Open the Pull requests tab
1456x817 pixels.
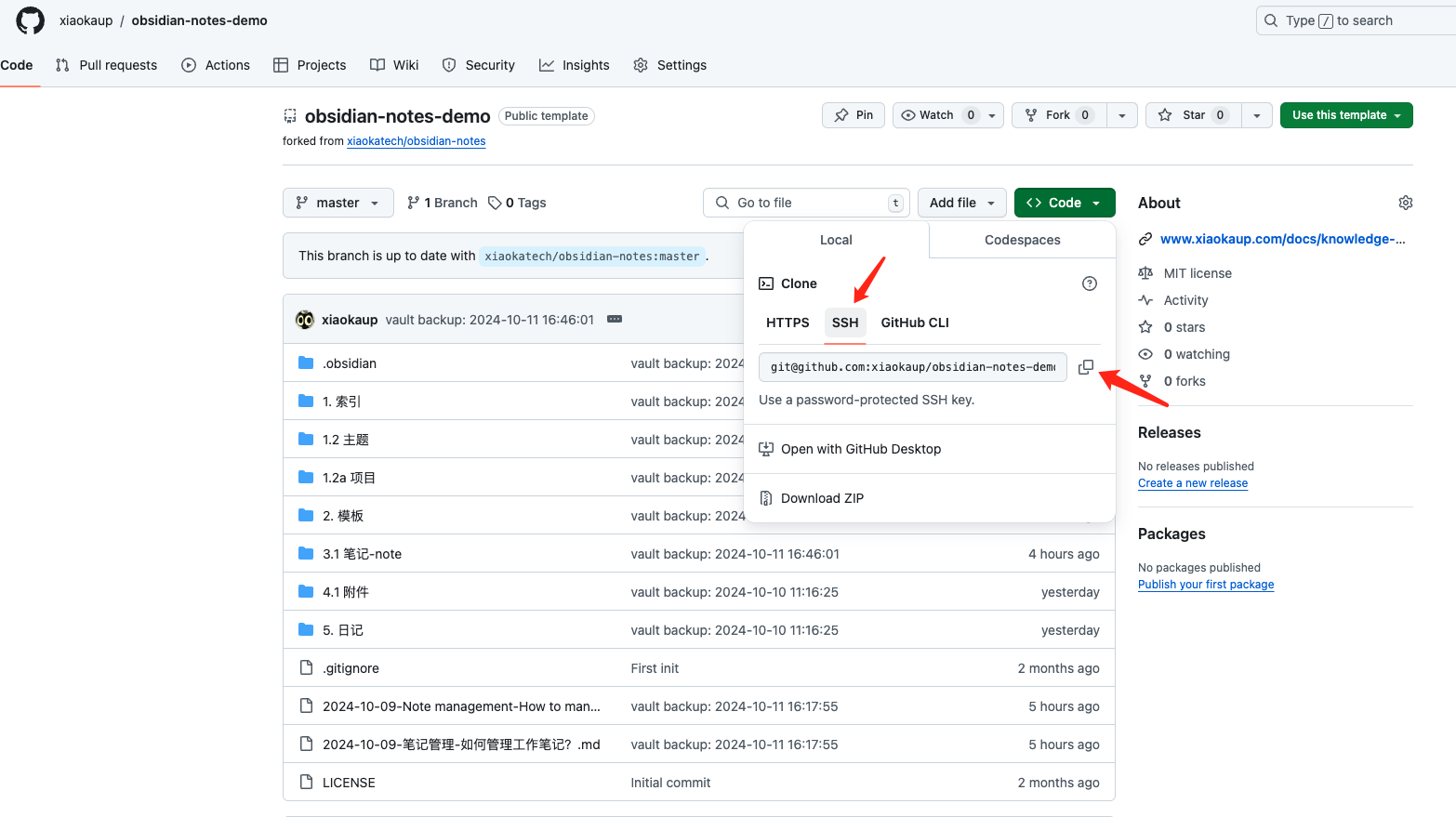(106, 65)
